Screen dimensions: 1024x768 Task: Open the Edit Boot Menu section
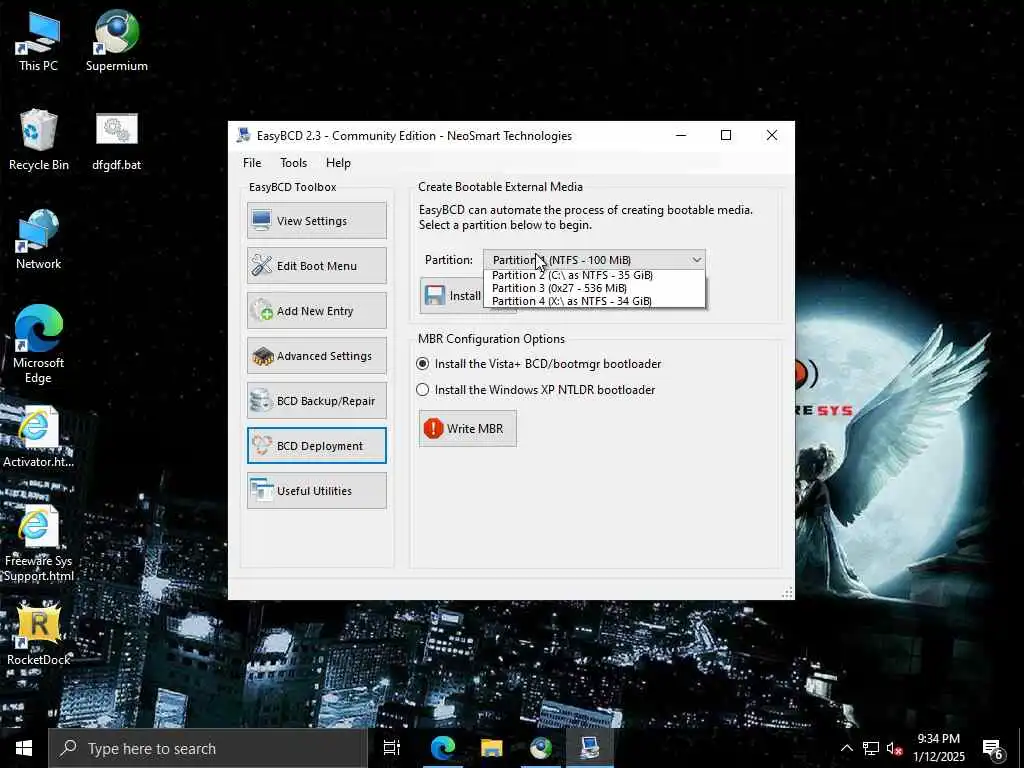[317, 266]
